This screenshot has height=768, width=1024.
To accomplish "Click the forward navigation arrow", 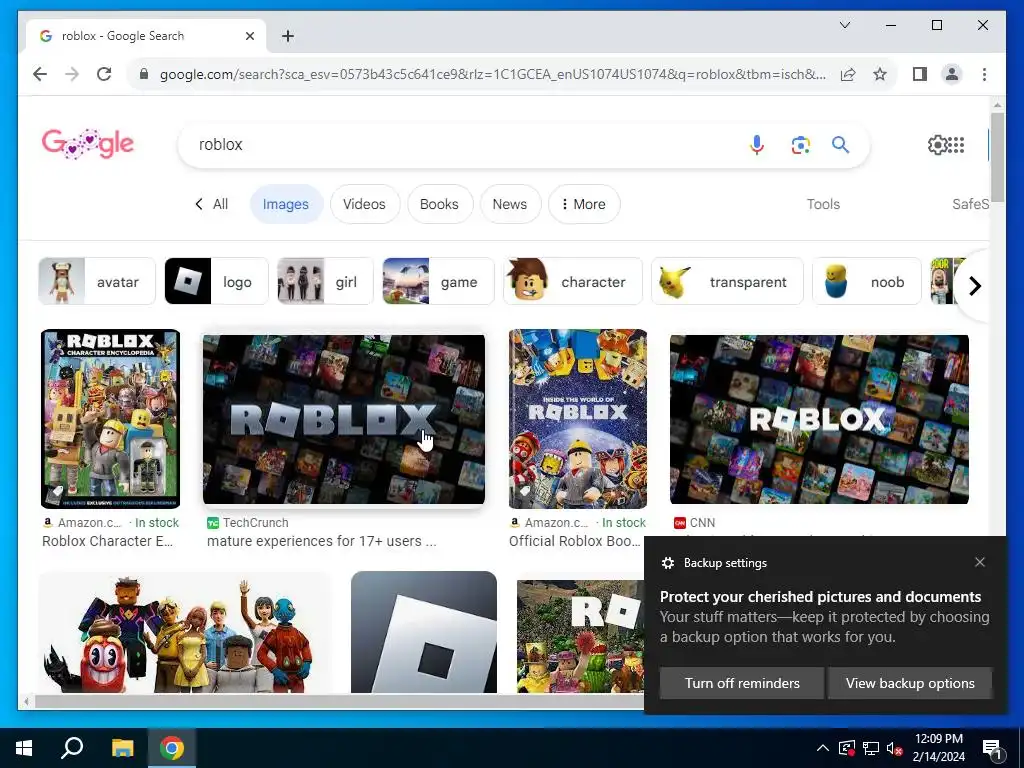I will click(x=72, y=74).
